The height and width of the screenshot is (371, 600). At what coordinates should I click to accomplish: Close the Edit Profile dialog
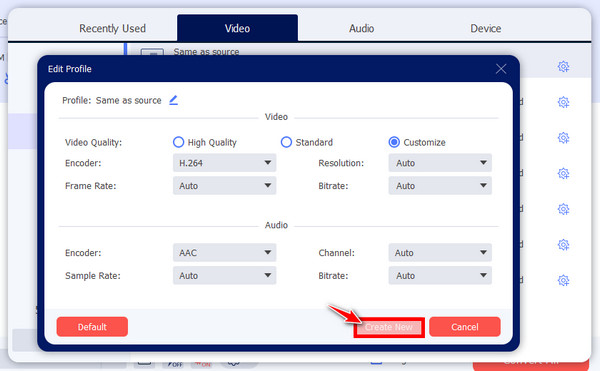point(501,69)
